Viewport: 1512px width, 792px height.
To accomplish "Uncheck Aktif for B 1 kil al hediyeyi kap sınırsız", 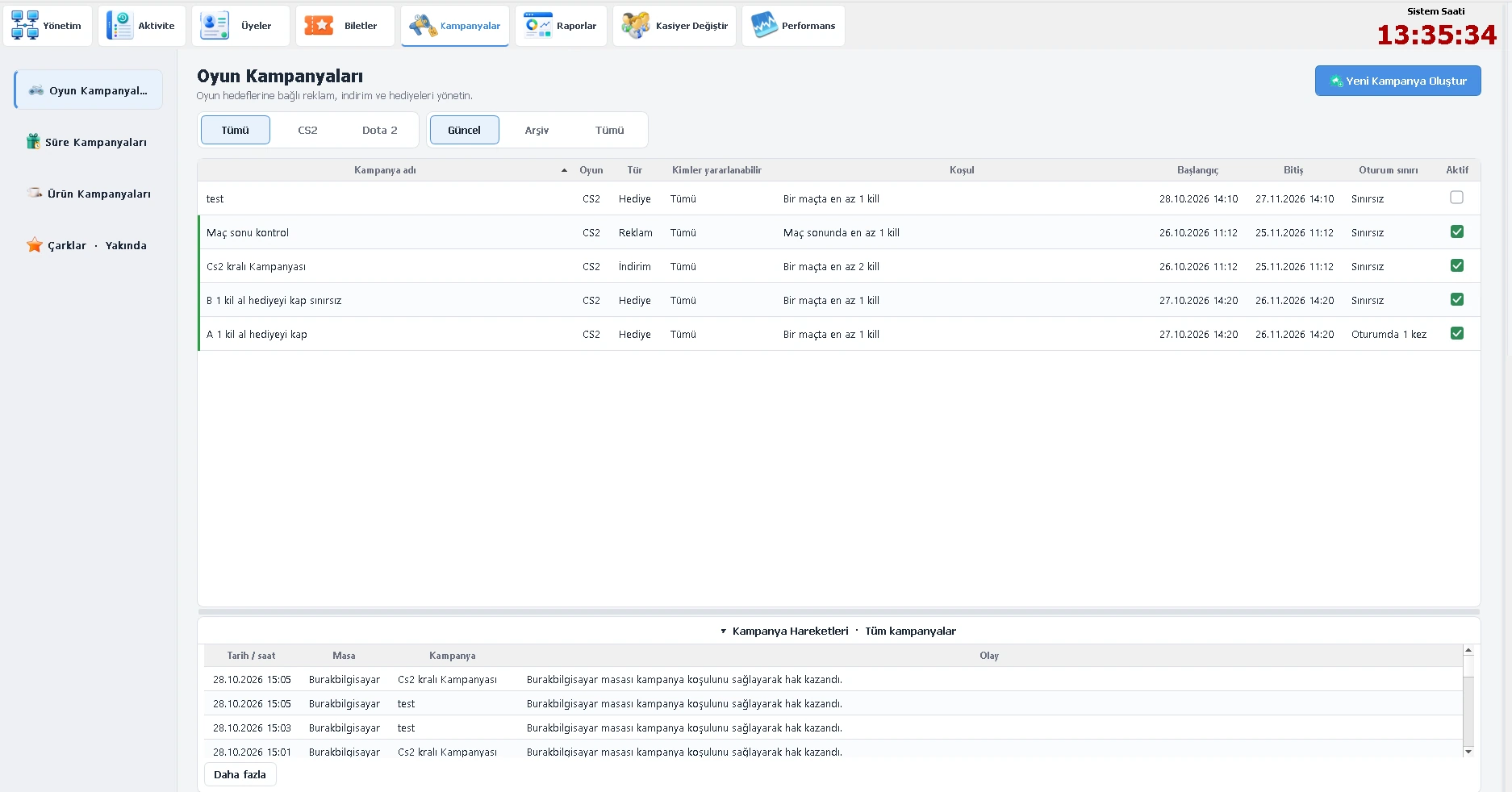I will point(1456,299).
